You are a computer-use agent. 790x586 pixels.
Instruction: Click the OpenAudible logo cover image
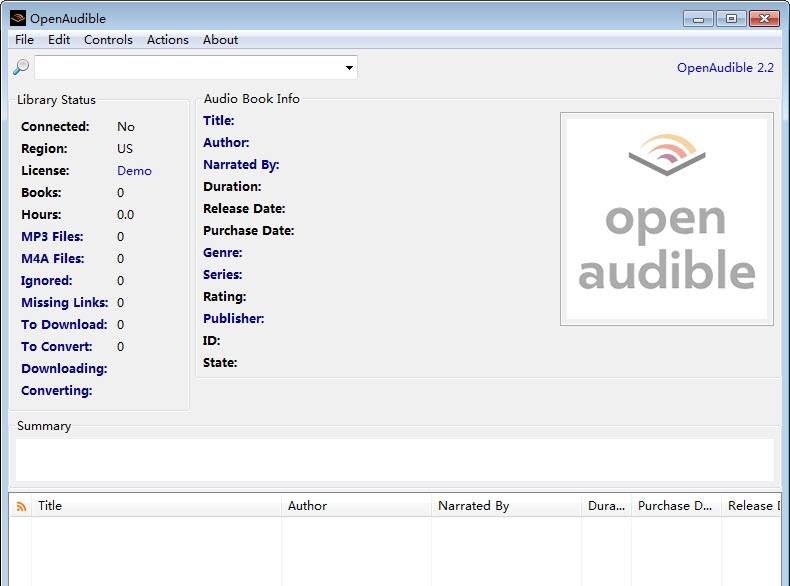pos(667,219)
